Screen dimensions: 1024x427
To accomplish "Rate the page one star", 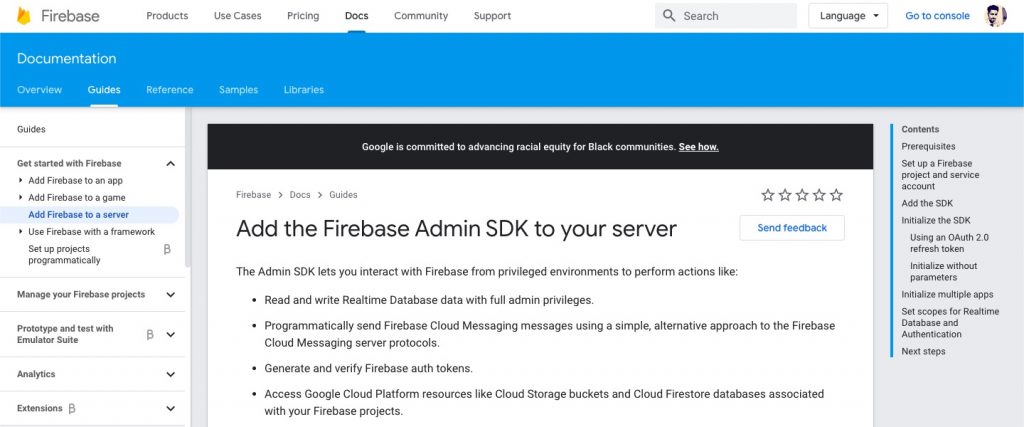I will pos(768,195).
